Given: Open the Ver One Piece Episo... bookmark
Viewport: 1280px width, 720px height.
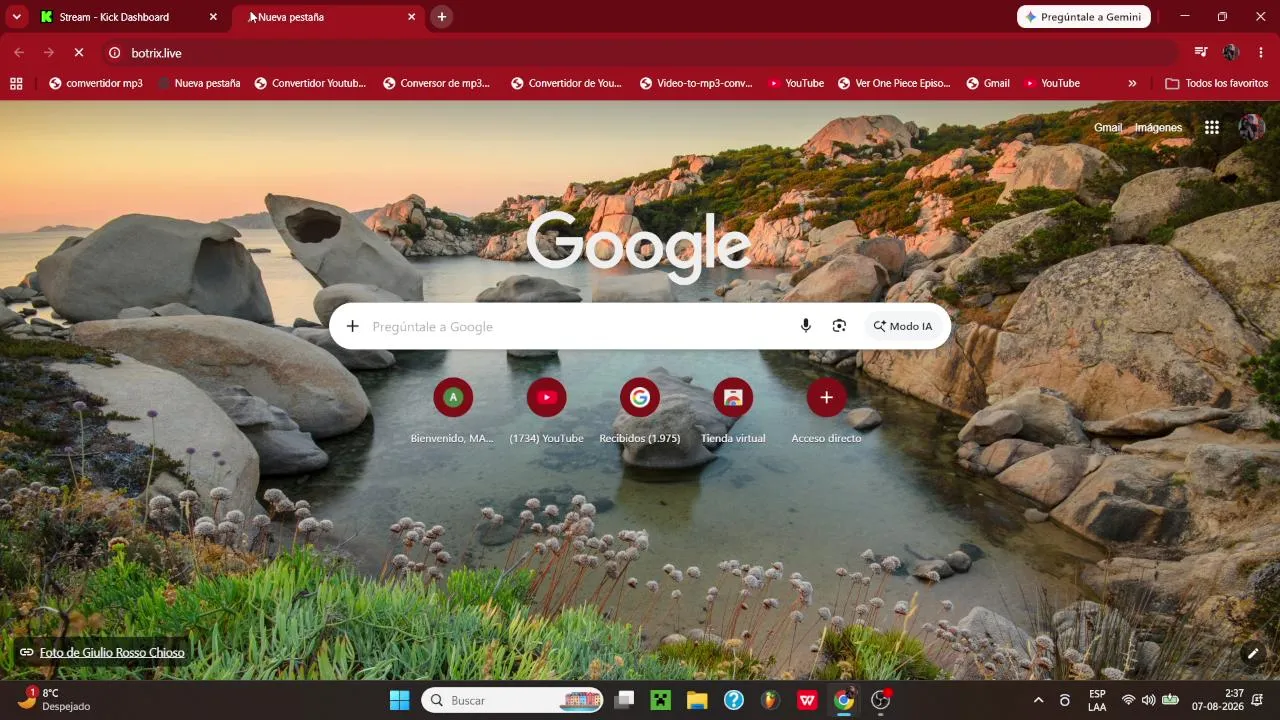Looking at the screenshot, I should (894, 83).
